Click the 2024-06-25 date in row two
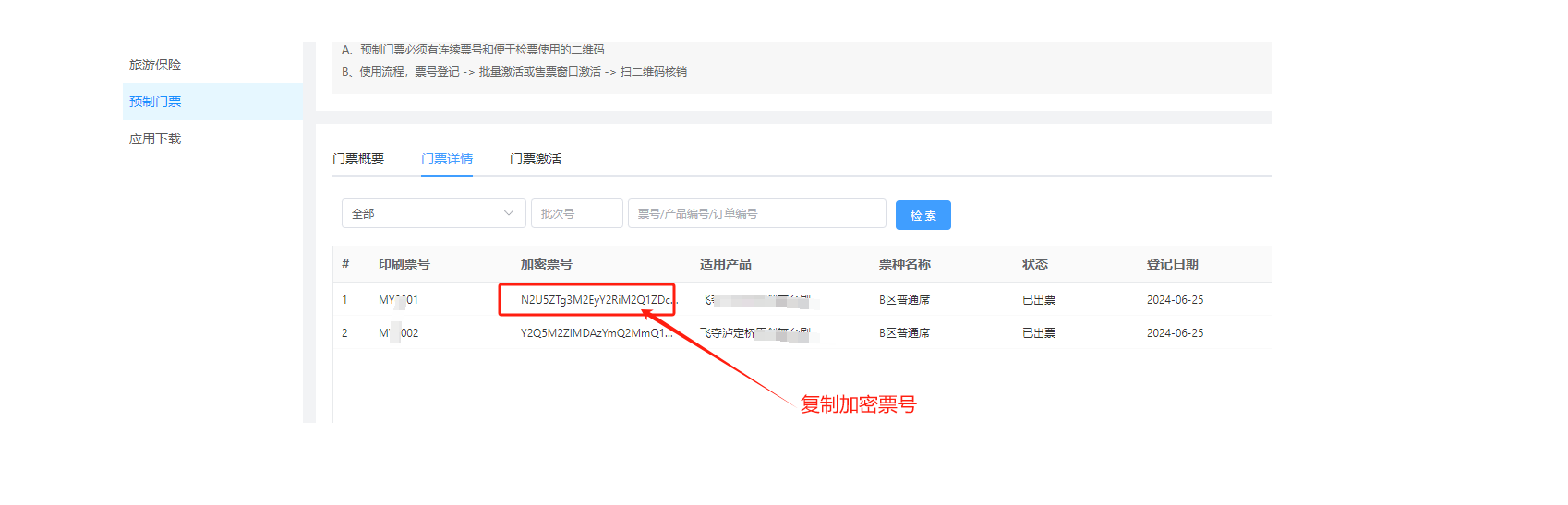The width and height of the screenshot is (1568, 505). tap(1175, 333)
